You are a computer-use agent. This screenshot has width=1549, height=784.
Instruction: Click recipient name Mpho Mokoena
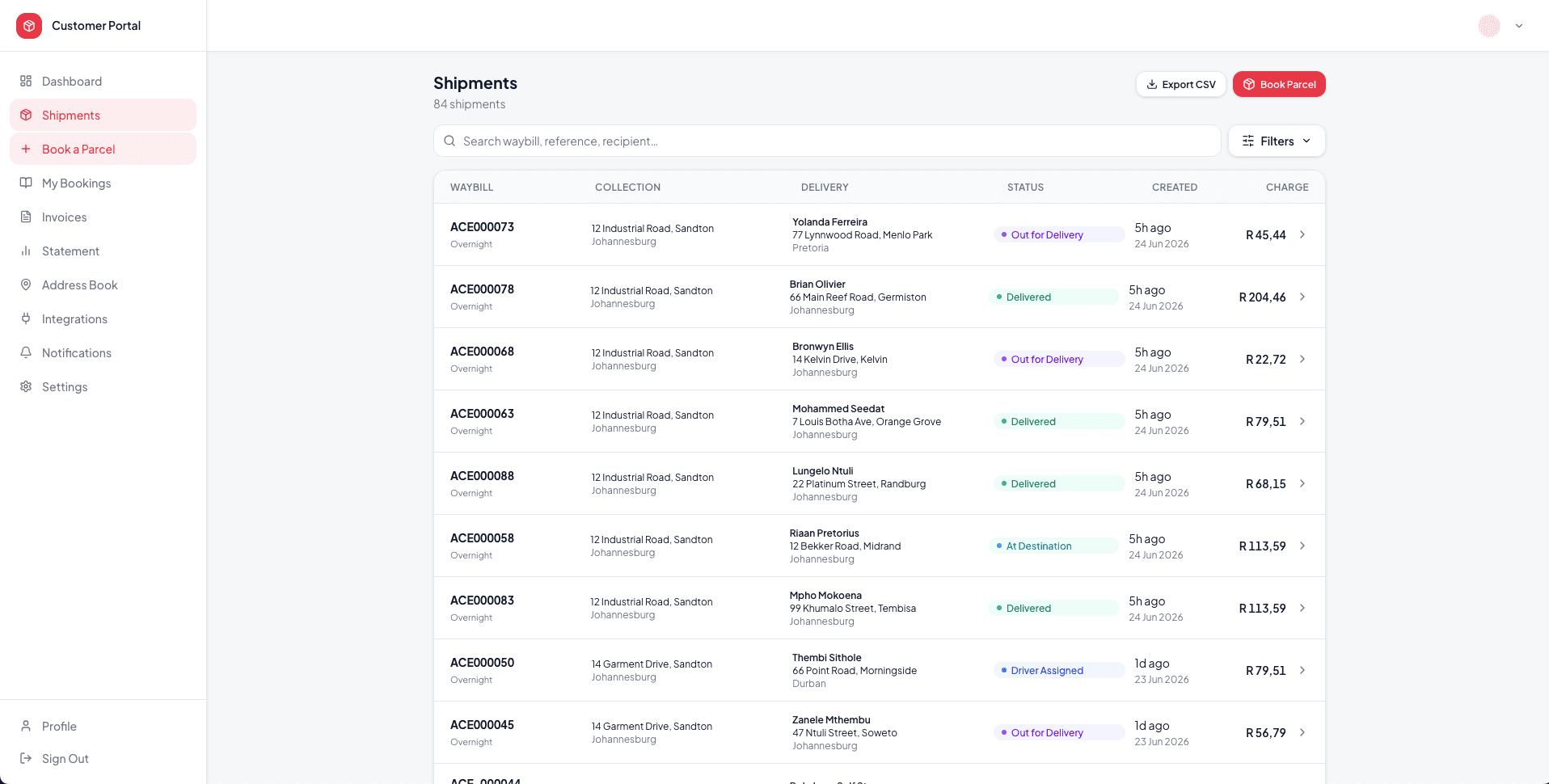pos(825,596)
